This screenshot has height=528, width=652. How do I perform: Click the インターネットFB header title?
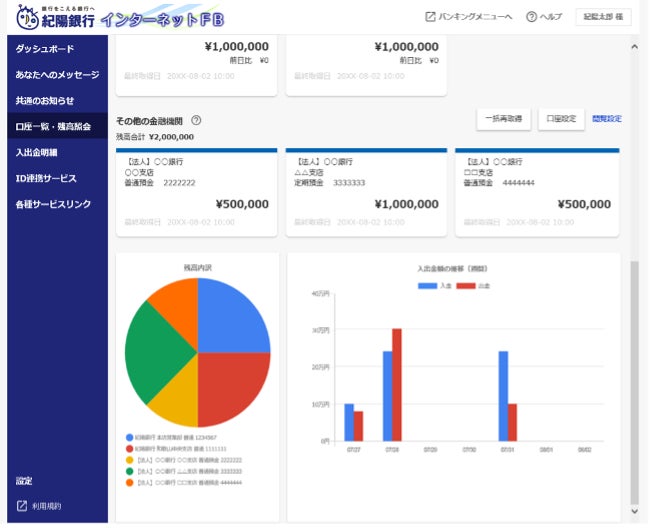tap(162, 20)
